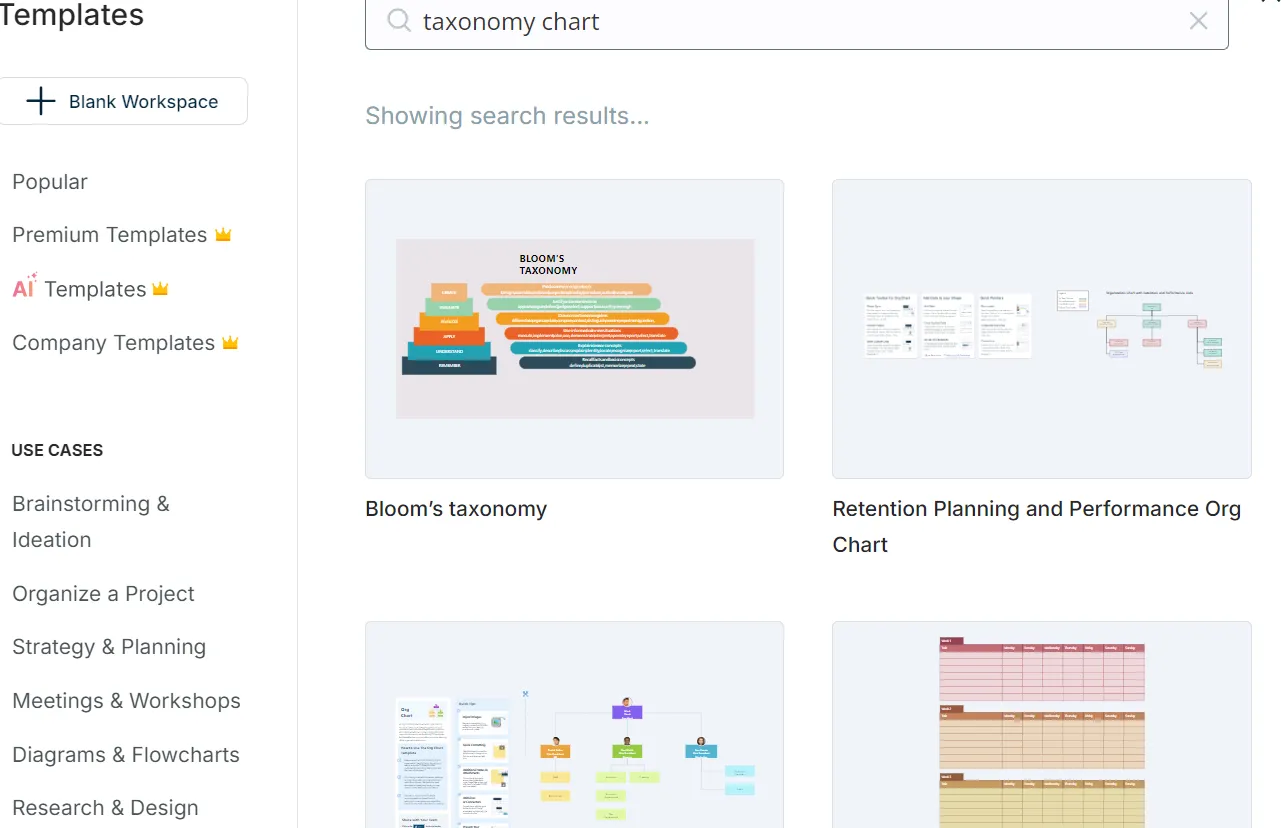Screen dimensions: 1281x828
Task: Browse Diagrams & Flowcharts templates
Action: point(126,755)
